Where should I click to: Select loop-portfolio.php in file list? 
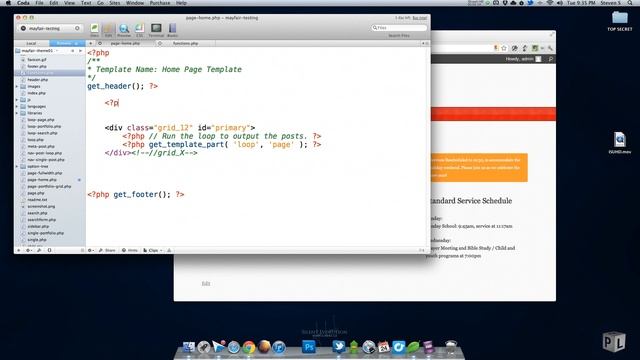pyautogui.click(x=44, y=127)
